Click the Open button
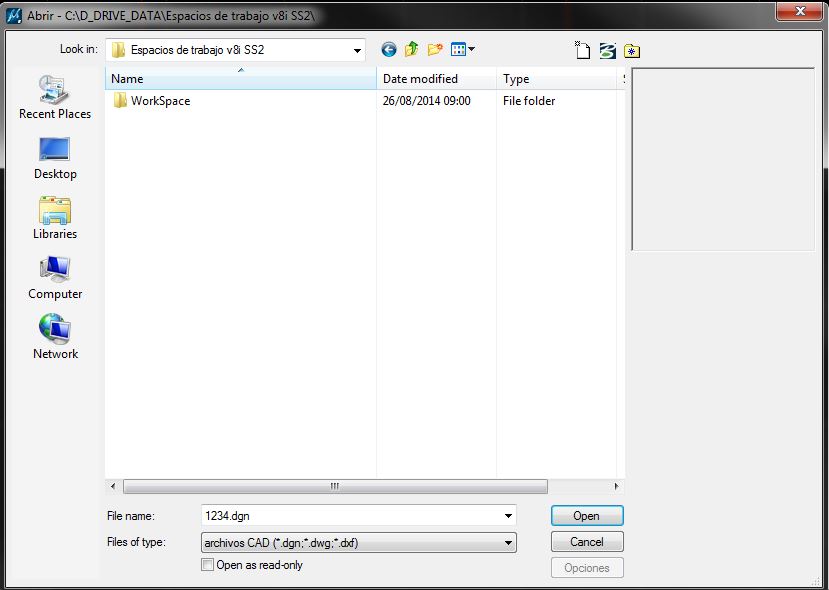 [x=587, y=516]
